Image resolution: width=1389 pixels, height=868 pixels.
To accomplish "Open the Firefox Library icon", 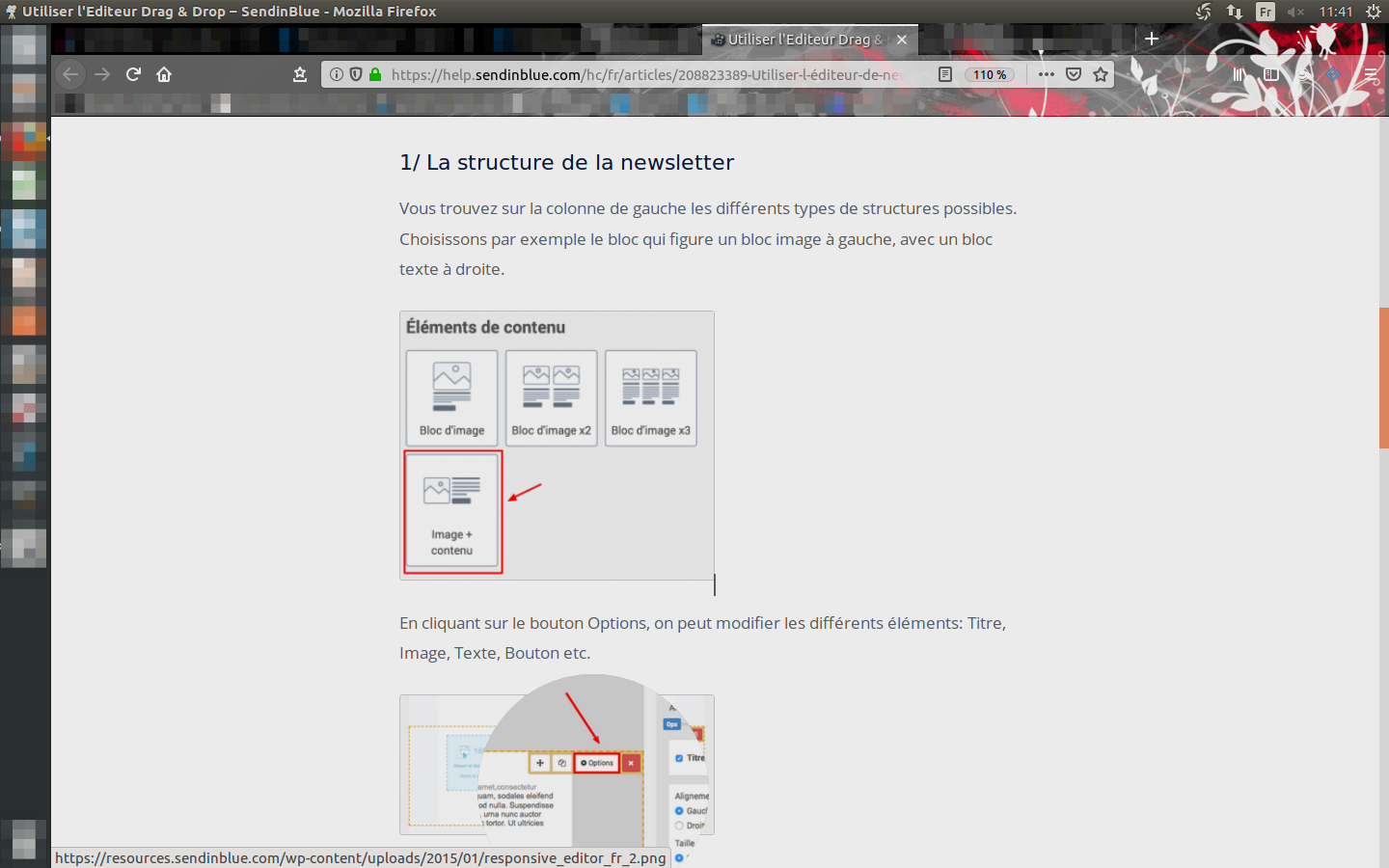I will [1239, 74].
